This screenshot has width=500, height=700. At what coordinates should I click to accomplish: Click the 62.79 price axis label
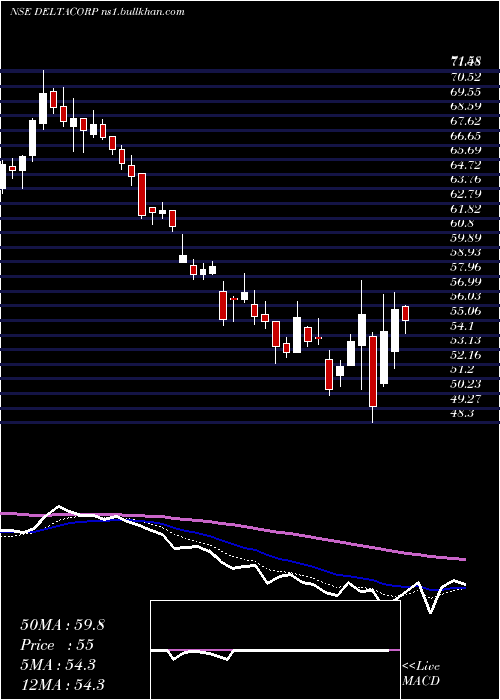click(x=465, y=194)
